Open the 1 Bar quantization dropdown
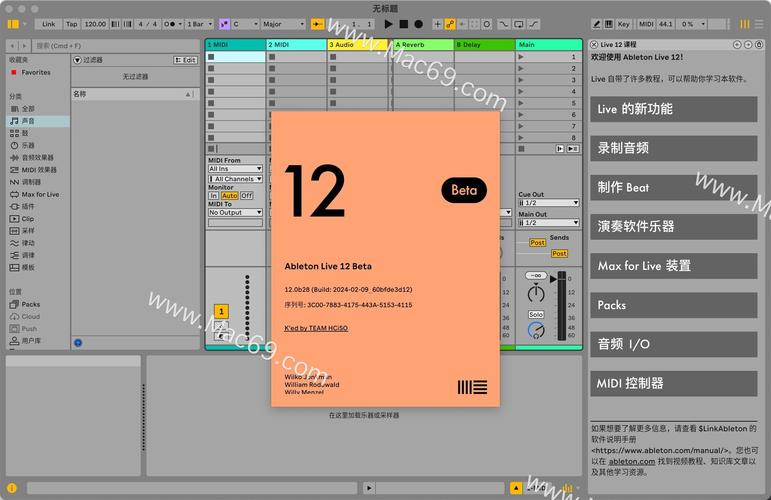 tap(199, 24)
